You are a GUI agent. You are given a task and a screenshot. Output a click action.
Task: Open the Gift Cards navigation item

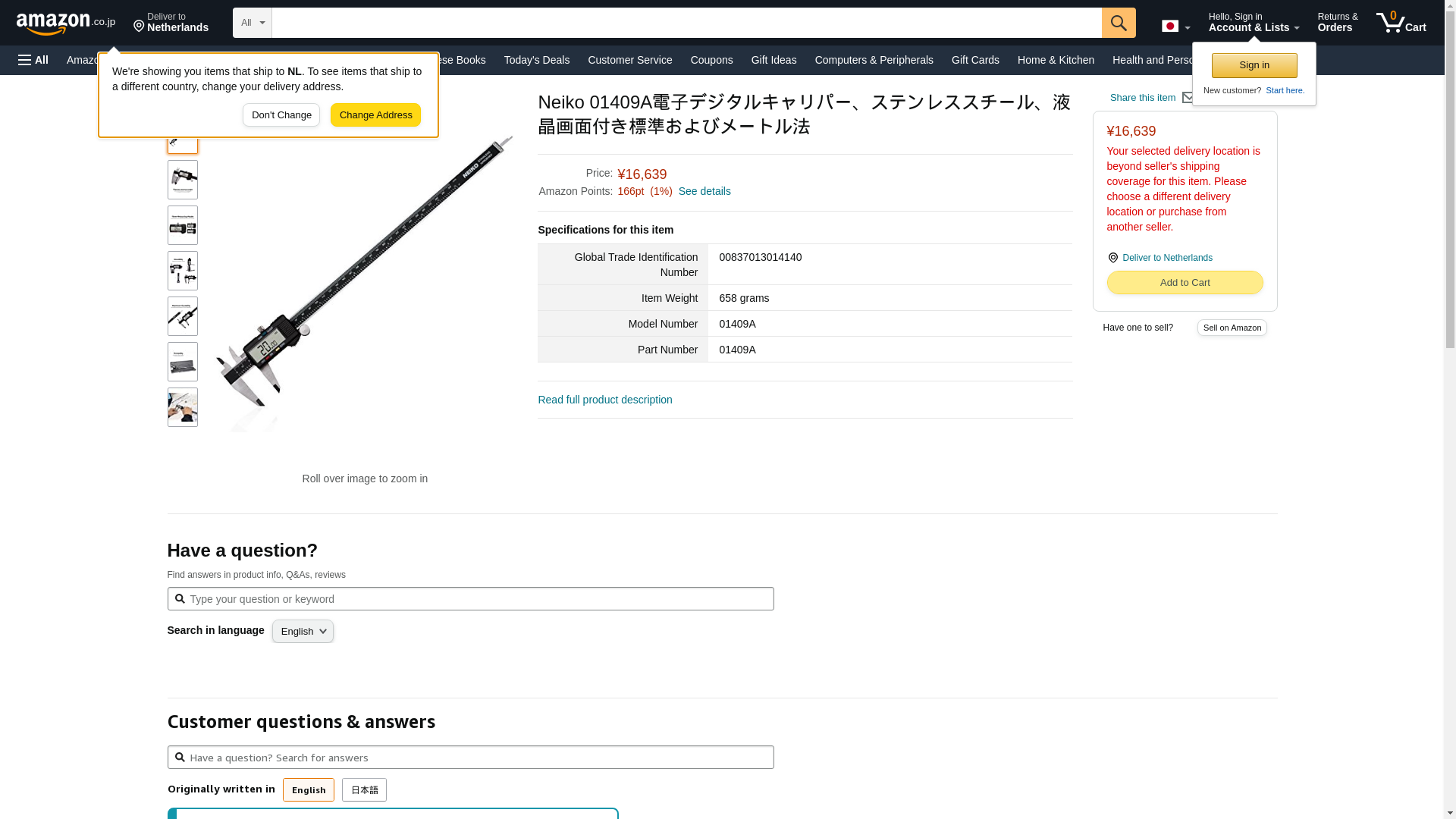[x=974, y=60]
